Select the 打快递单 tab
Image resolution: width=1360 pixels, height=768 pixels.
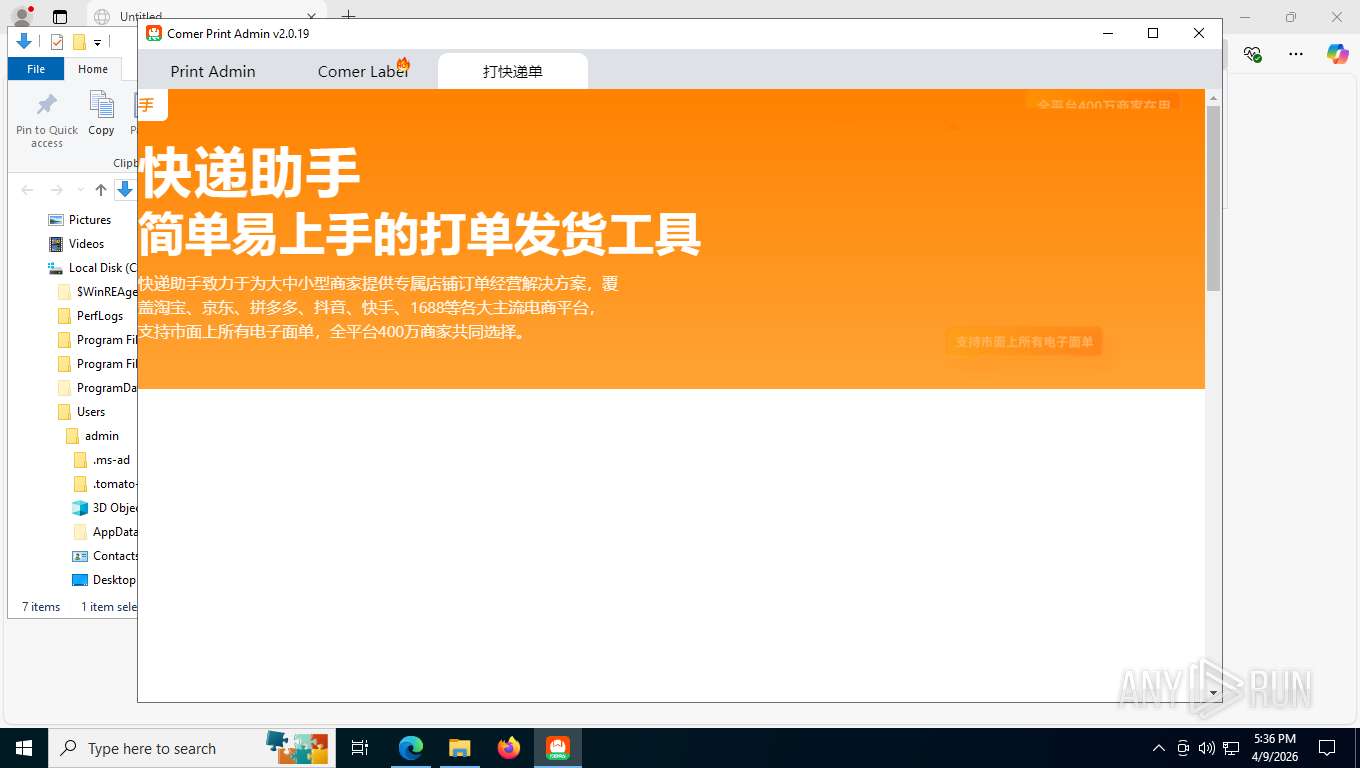(513, 71)
